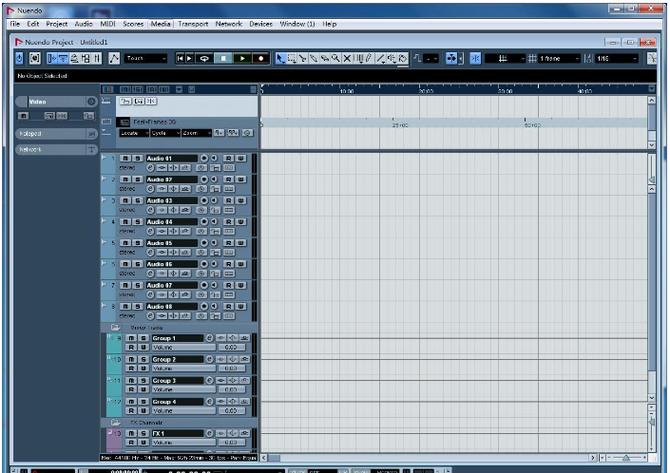Click the horizontal scrollbar thumb of the event display
Image resolution: width=670 pixels, height=473 pixels.
click(274, 458)
